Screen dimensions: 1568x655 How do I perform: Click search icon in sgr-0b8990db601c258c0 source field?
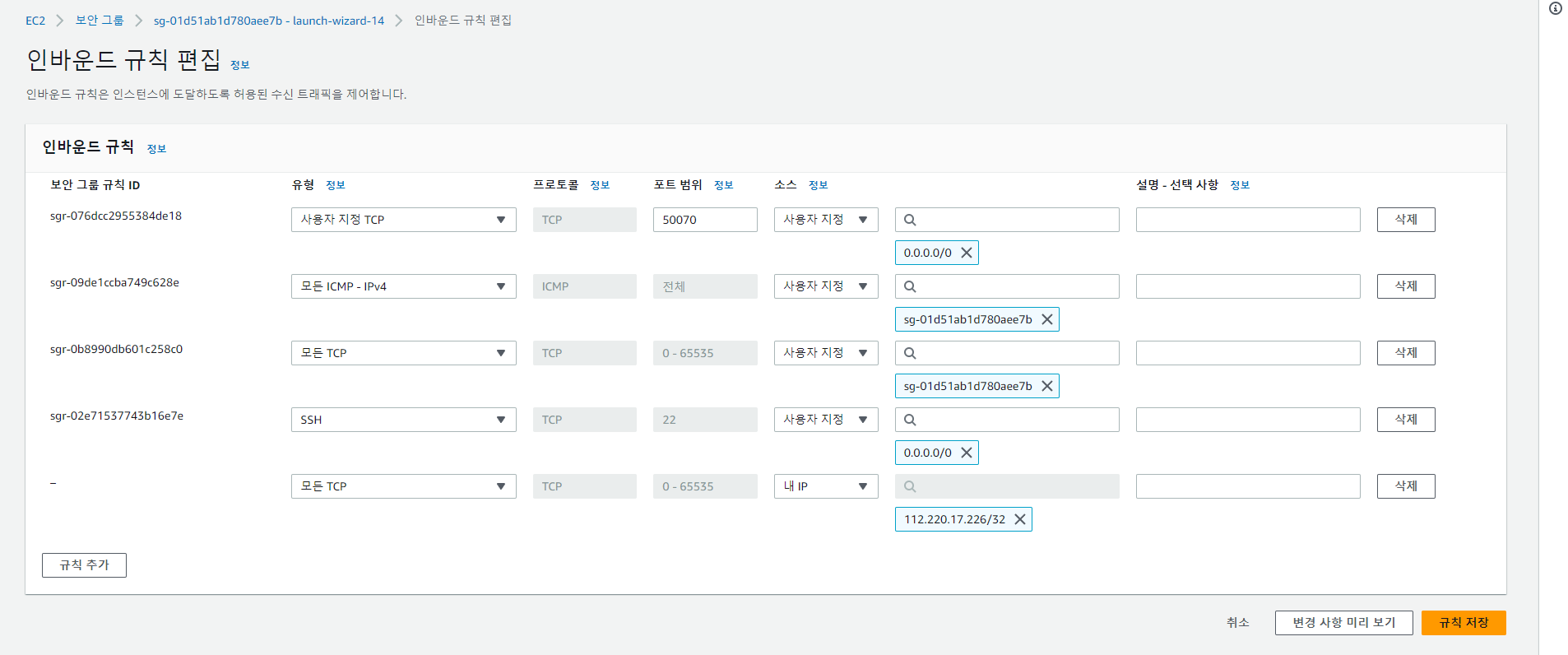910,353
